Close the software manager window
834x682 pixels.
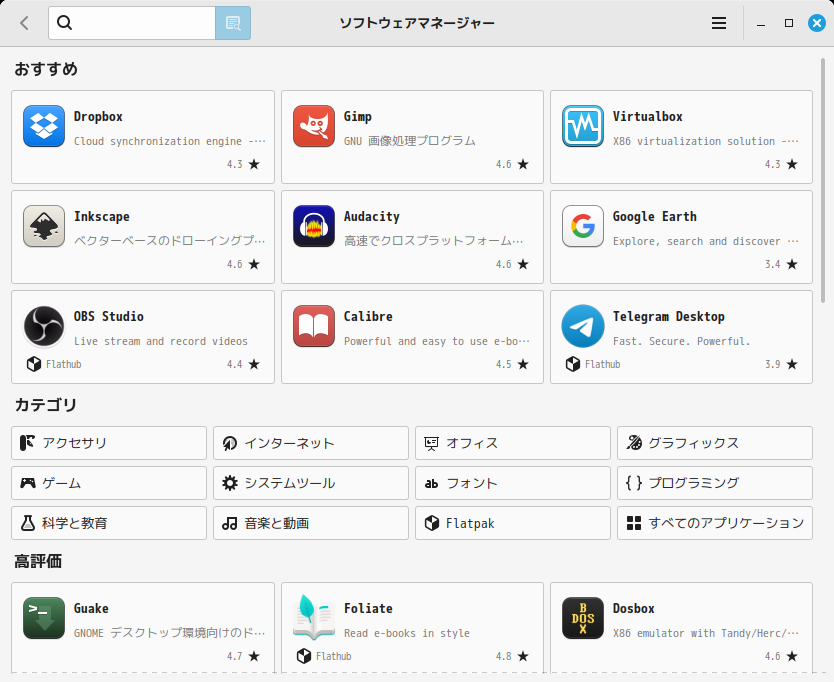click(816, 23)
